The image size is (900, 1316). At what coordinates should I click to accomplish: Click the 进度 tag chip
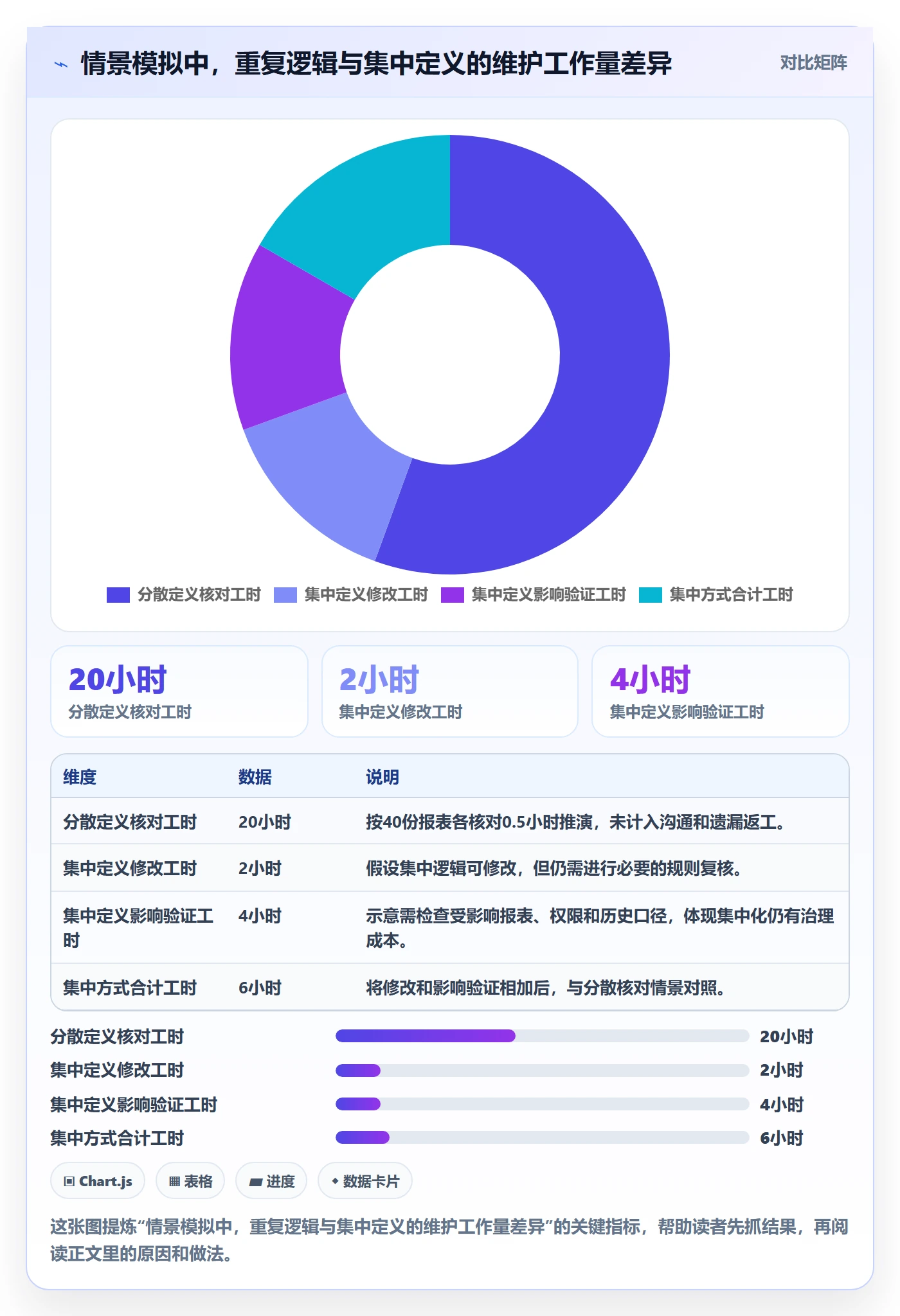[x=271, y=1181]
